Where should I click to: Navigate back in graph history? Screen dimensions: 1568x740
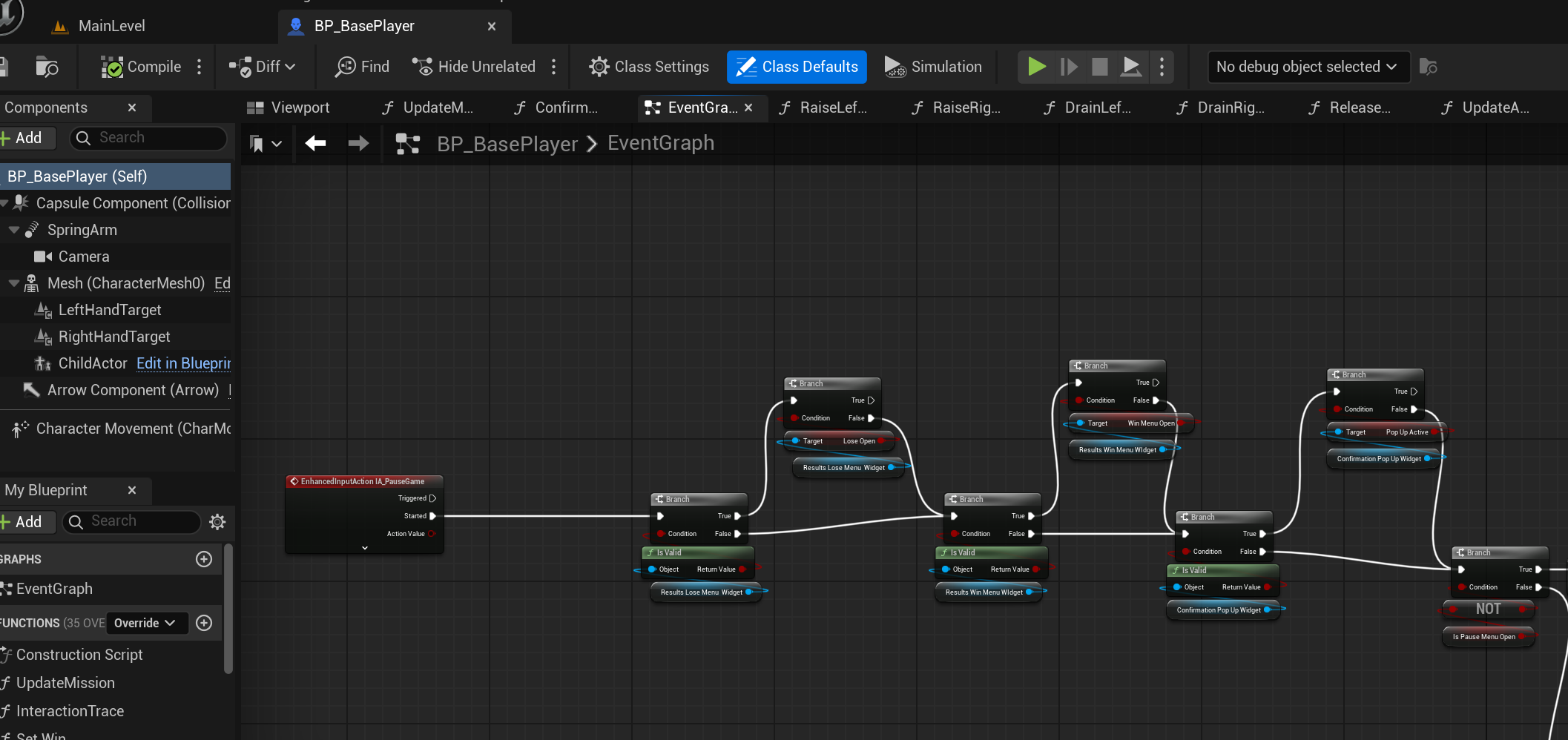316,143
